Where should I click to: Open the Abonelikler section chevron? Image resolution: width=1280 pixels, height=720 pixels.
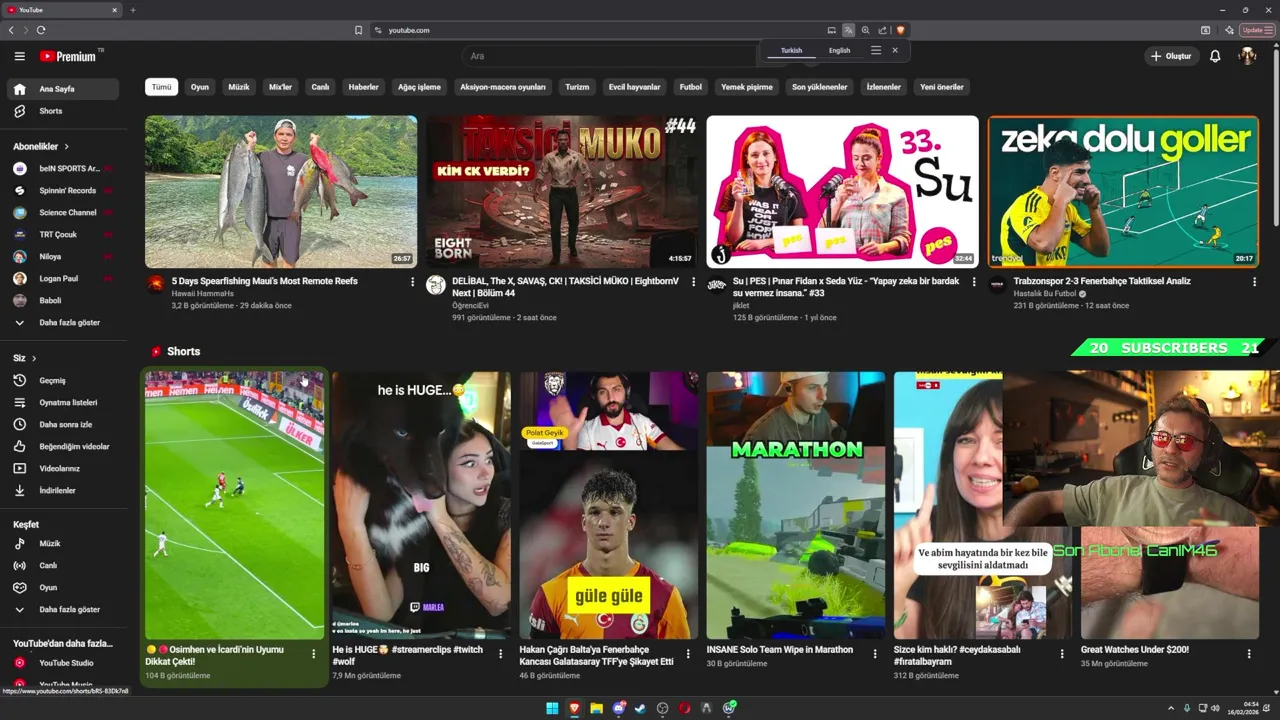pos(67,146)
